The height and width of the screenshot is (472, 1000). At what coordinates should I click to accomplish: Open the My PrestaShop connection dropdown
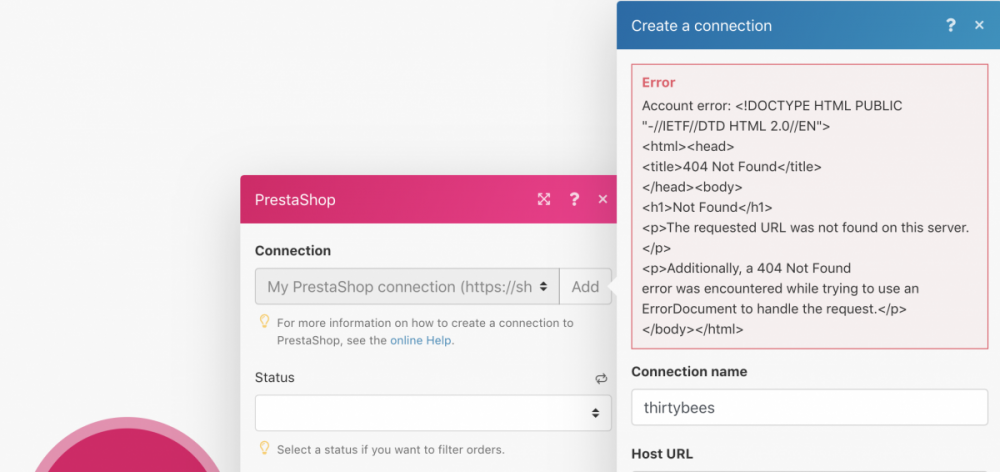coord(408,286)
